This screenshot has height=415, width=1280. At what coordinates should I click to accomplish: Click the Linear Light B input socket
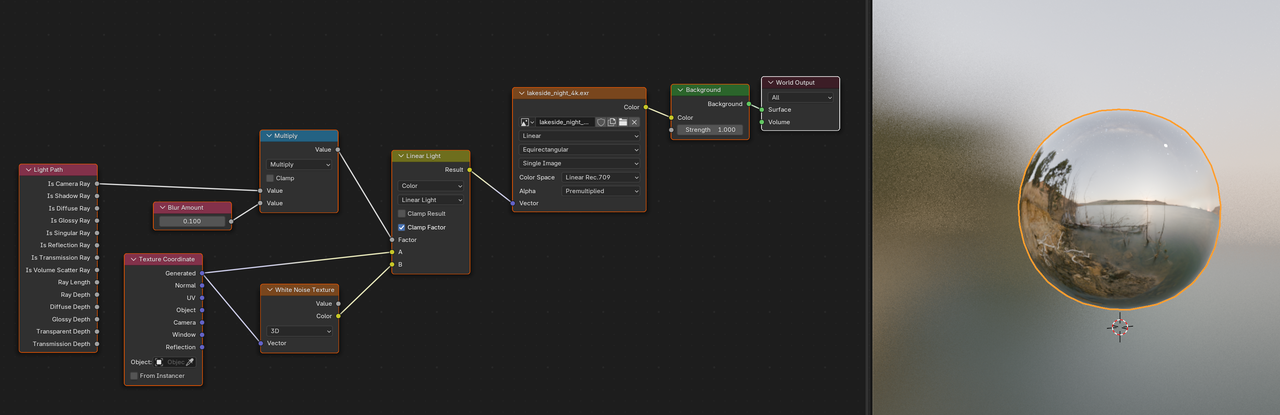392,265
